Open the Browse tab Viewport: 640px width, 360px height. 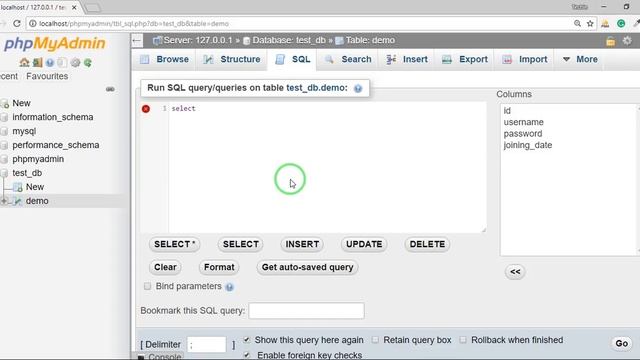(x=164, y=60)
